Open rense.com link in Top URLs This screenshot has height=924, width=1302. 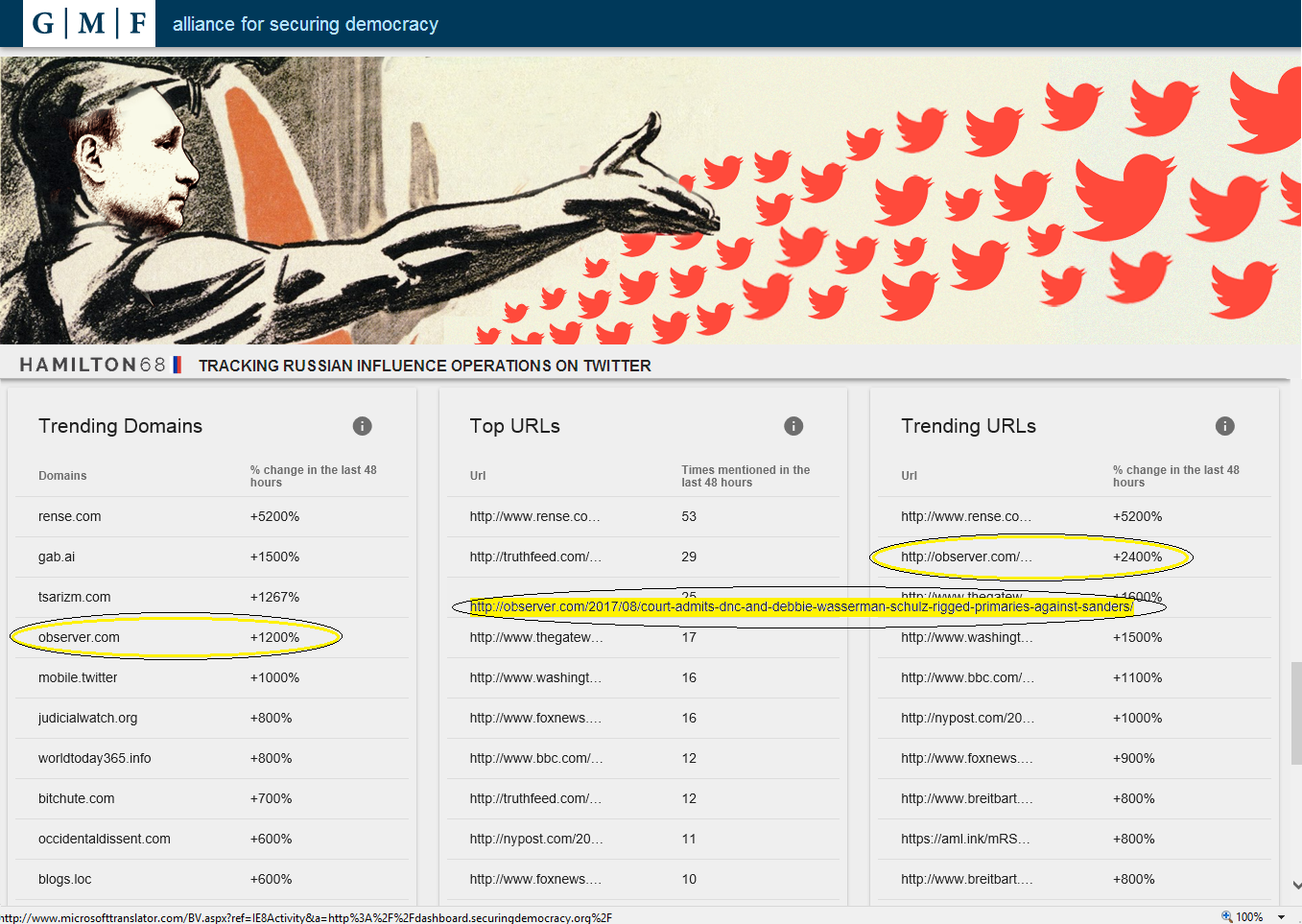click(534, 516)
